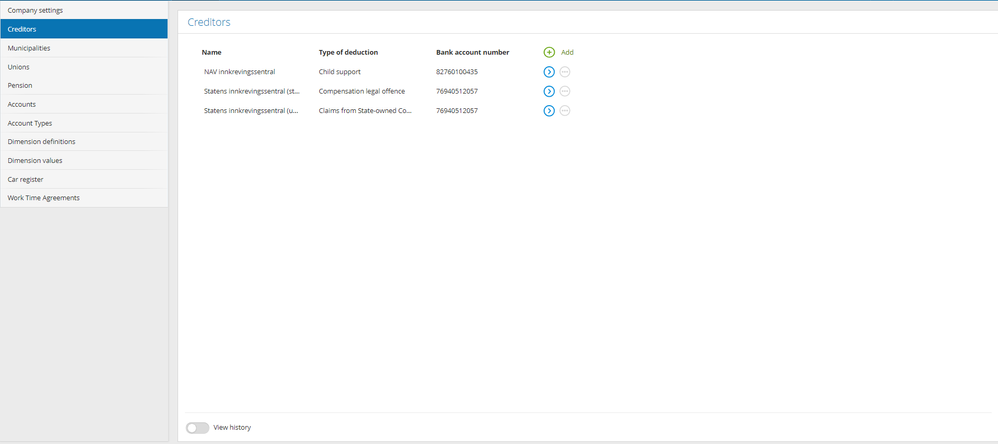Go to Unions section
This screenshot has width=998, height=444.
click(x=84, y=67)
